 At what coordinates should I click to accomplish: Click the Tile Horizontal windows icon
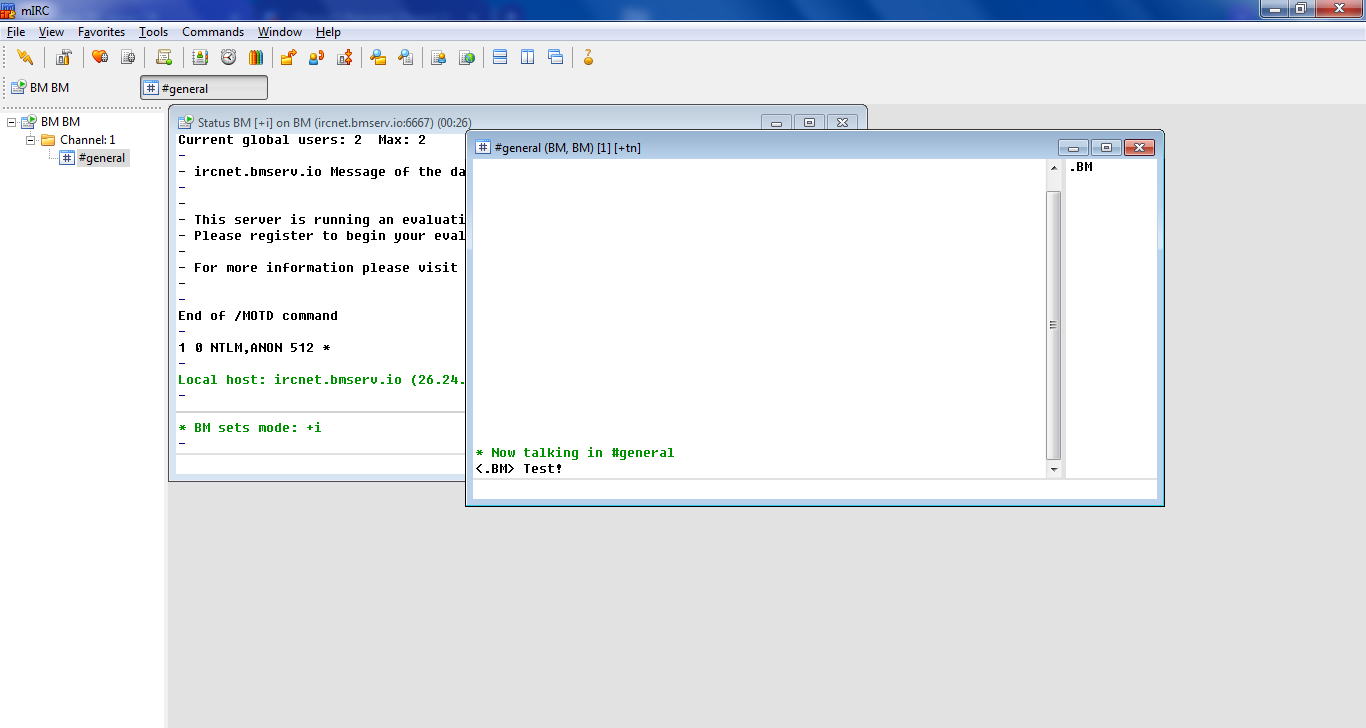point(500,58)
